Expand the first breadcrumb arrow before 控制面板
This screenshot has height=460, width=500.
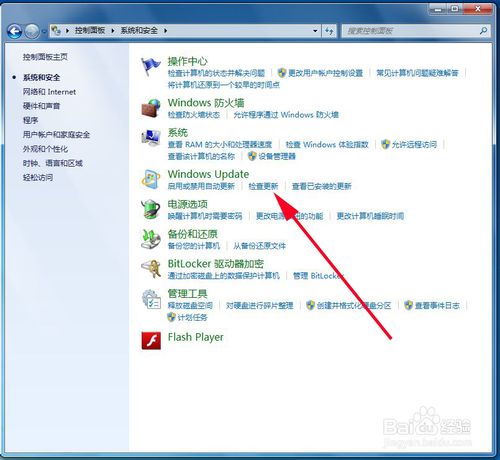[x=67, y=31]
